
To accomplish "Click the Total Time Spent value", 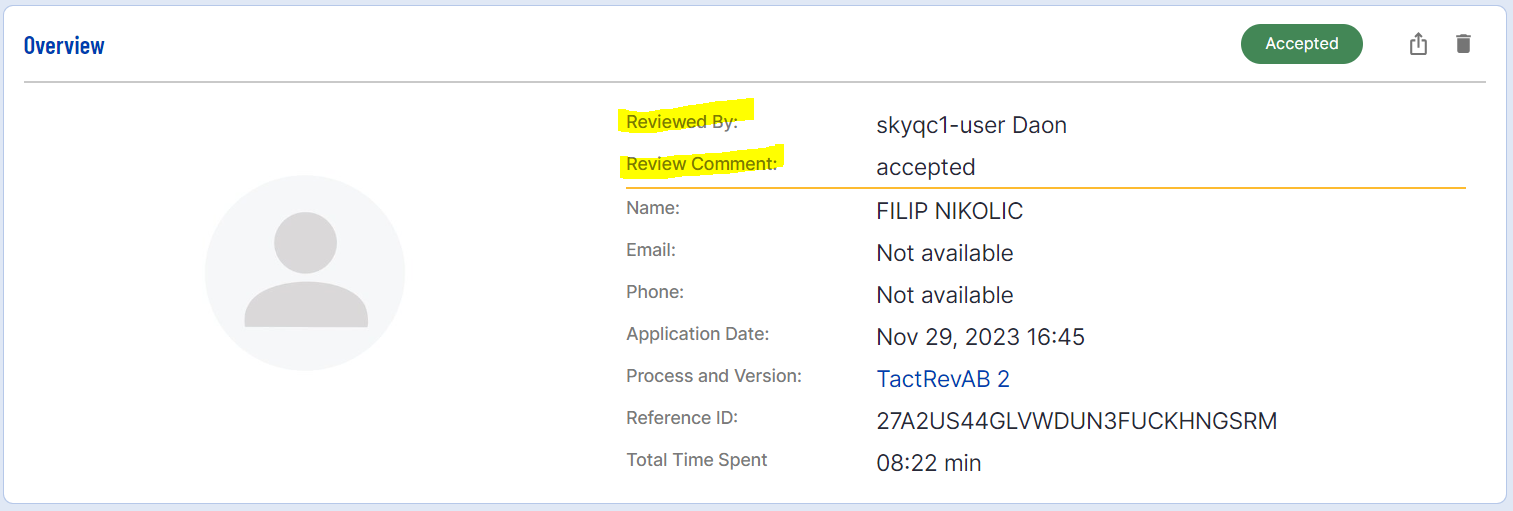I will click(928, 463).
